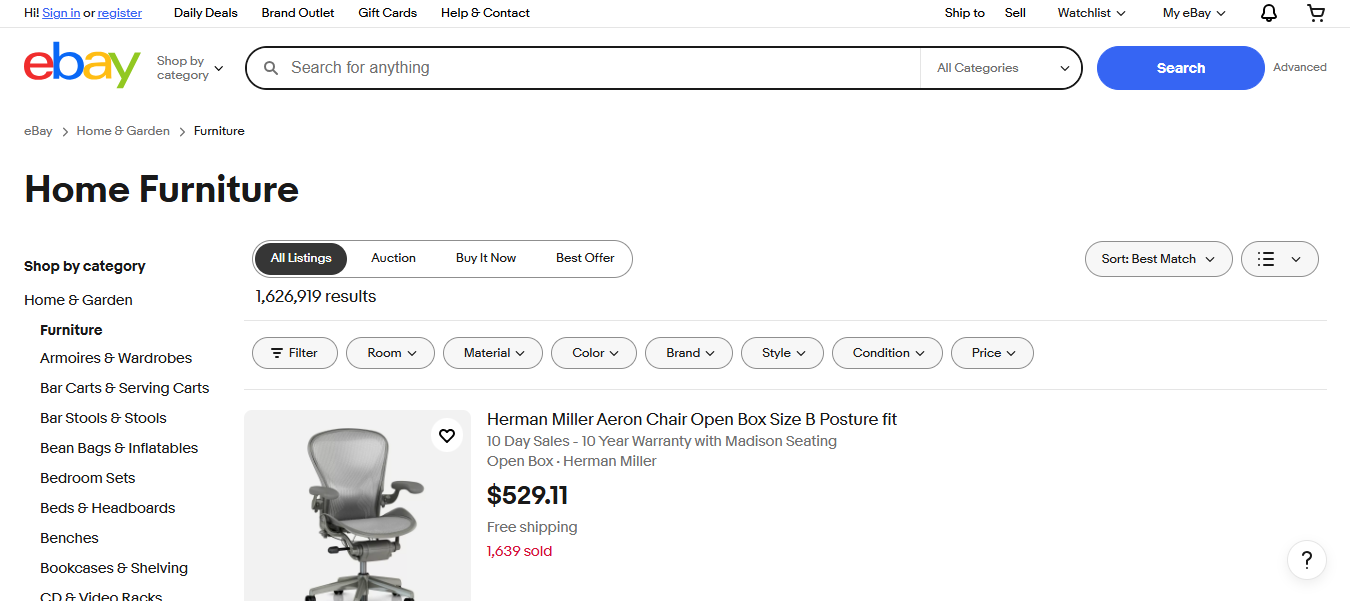Click the register link

click(x=119, y=13)
